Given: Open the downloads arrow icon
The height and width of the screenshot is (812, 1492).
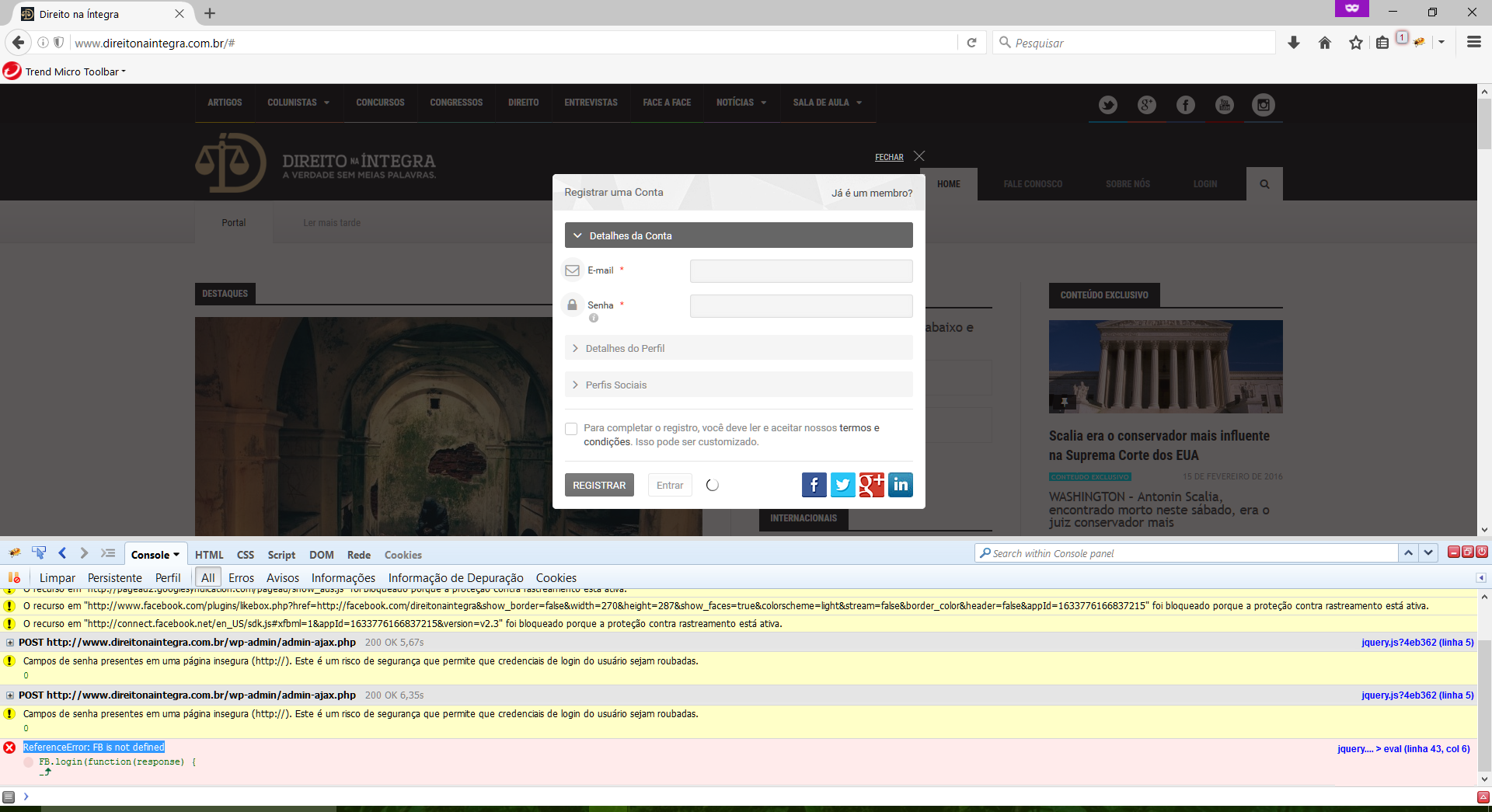Looking at the screenshot, I should (x=1294, y=43).
